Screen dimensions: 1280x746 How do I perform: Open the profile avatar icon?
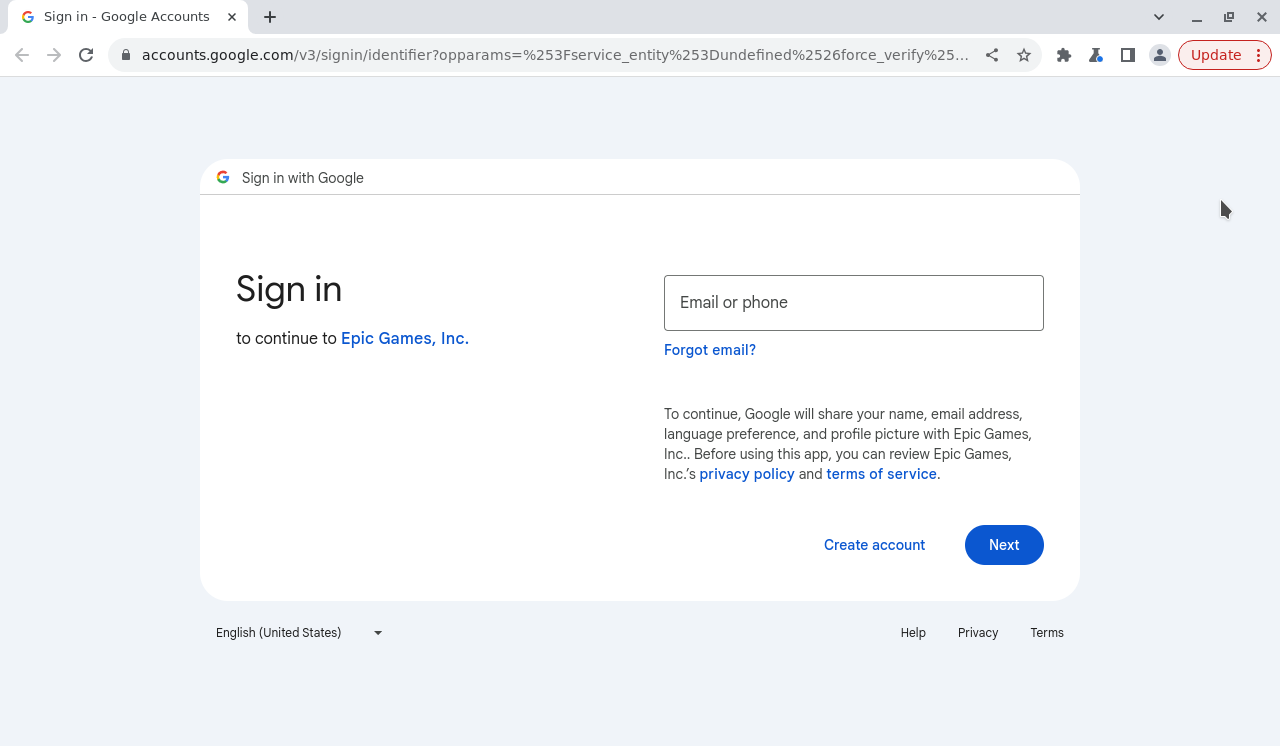(x=1160, y=55)
